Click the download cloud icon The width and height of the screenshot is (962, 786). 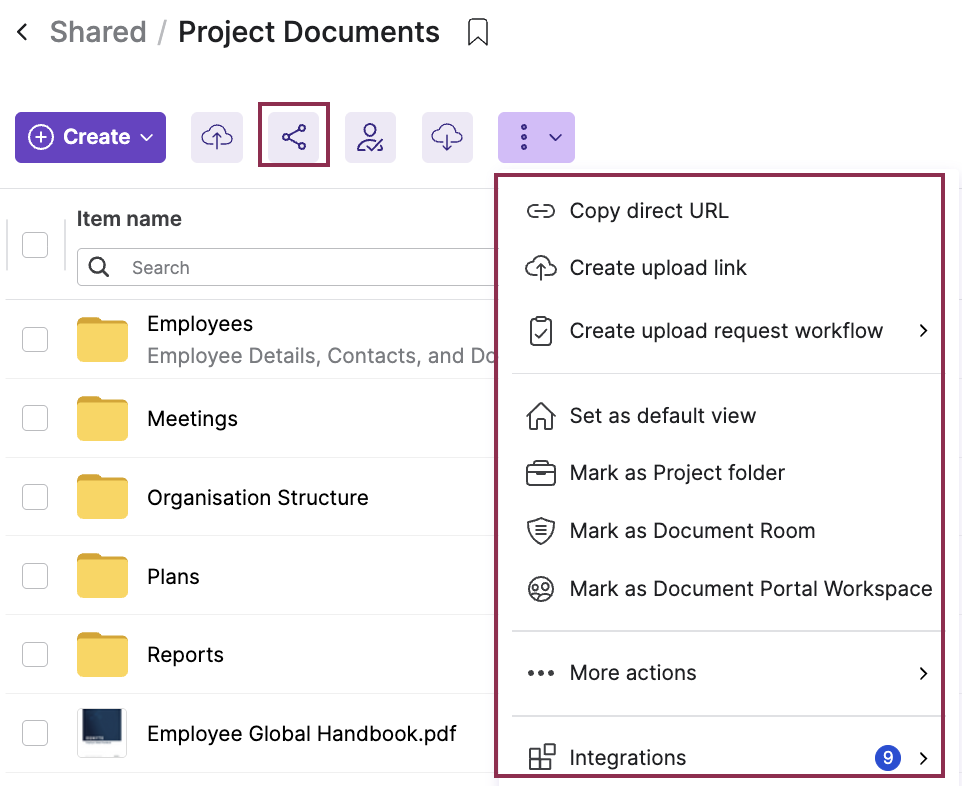(447, 137)
